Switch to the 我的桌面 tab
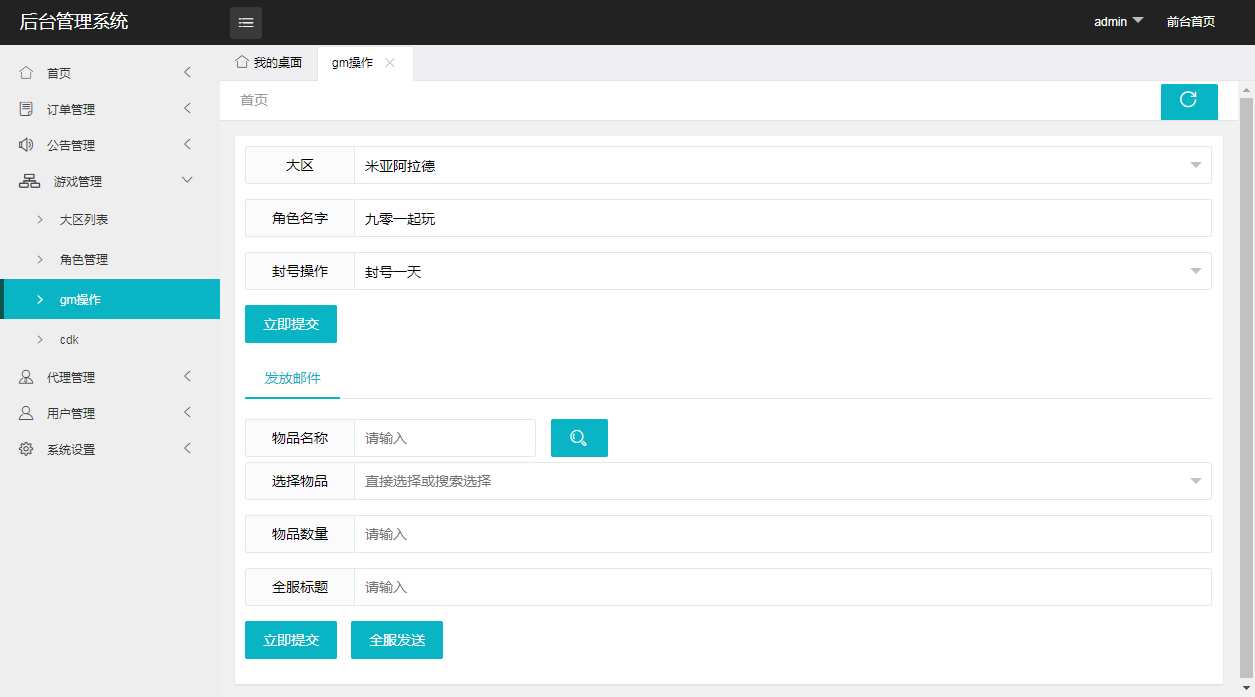The height and width of the screenshot is (697, 1255). (x=268, y=62)
